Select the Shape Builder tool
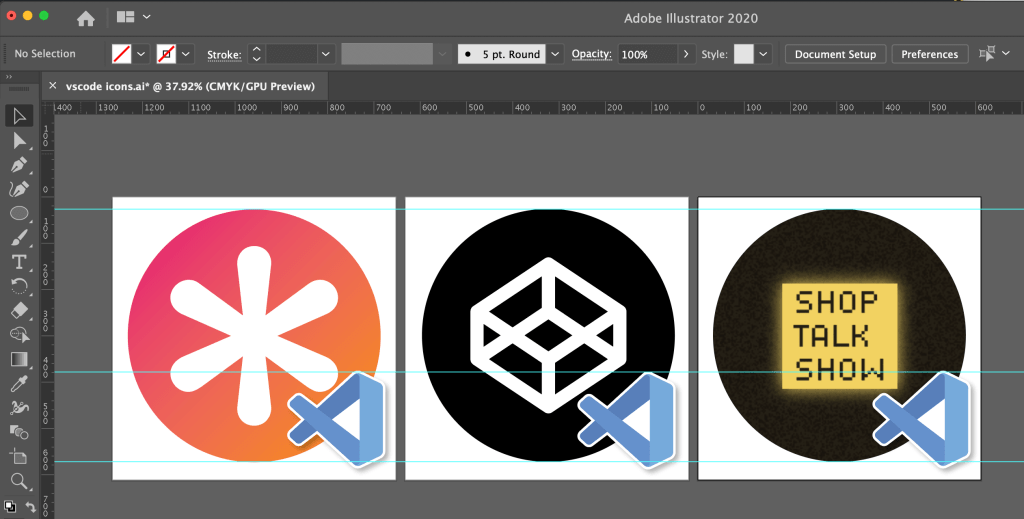Screen dimensions: 1024x519 coord(19,334)
